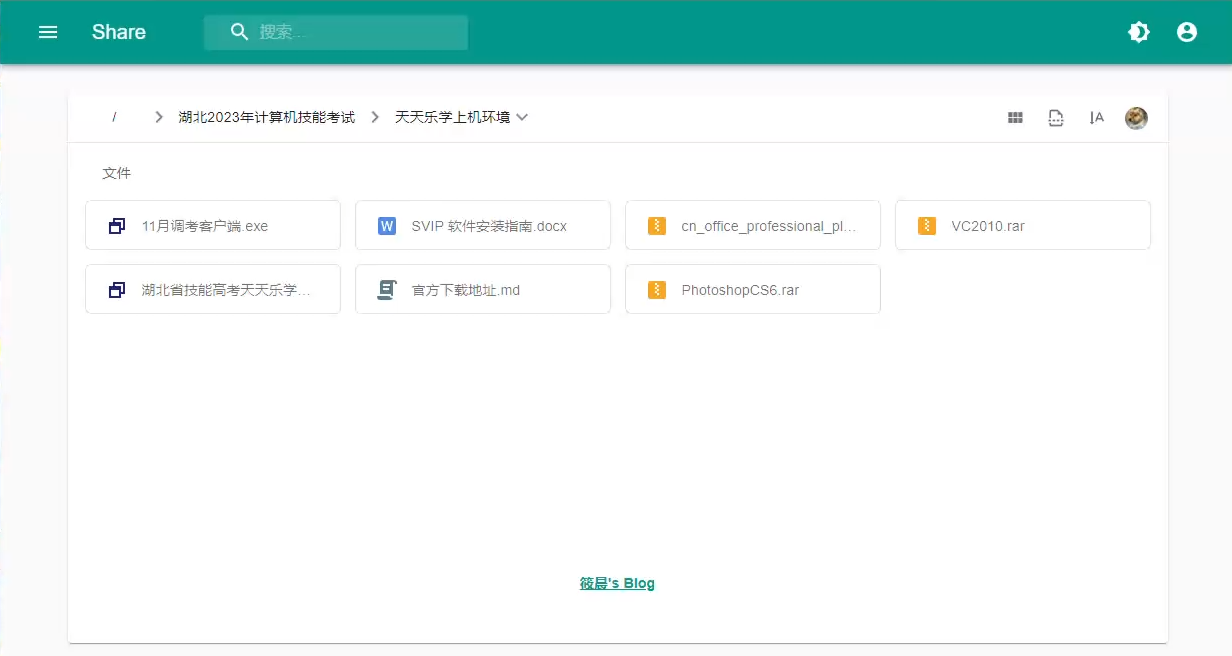Toggle dark mode with the brightness icon
1232x656 pixels.
1139,32
